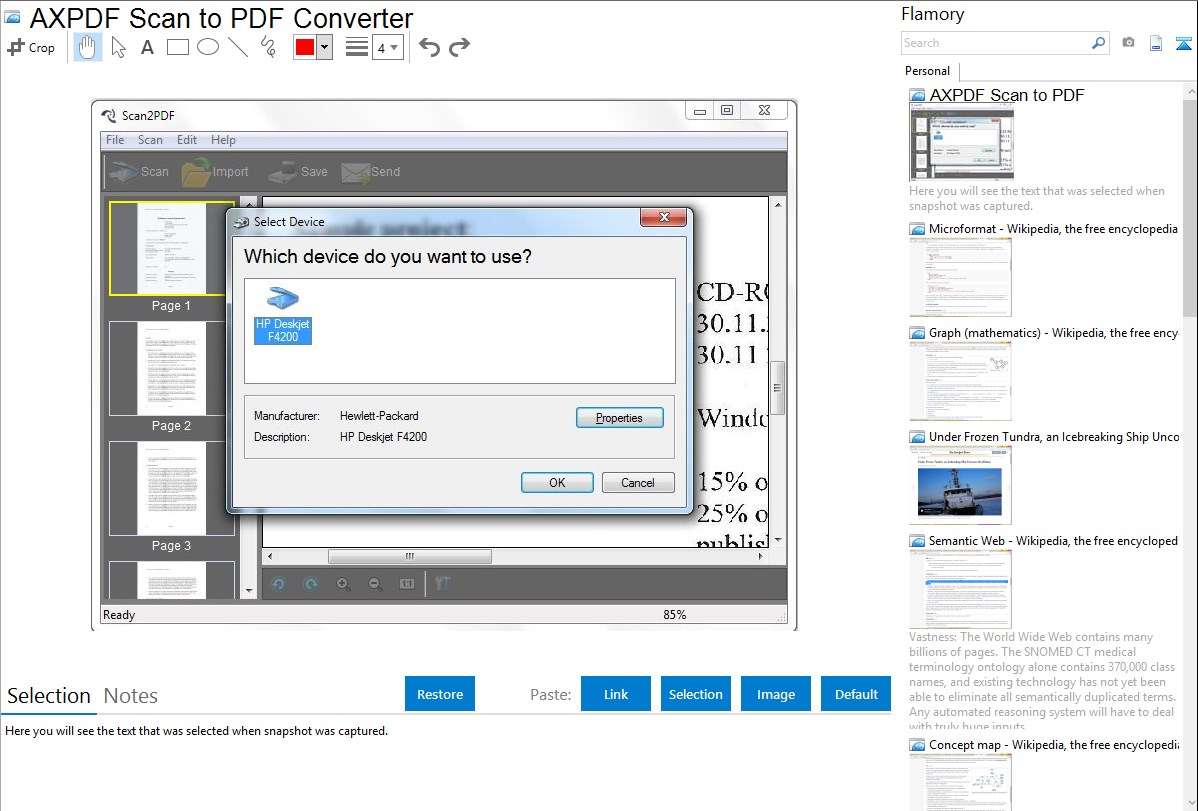Click the actual size 1:1 icon
The image size is (1198, 811).
(406, 584)
